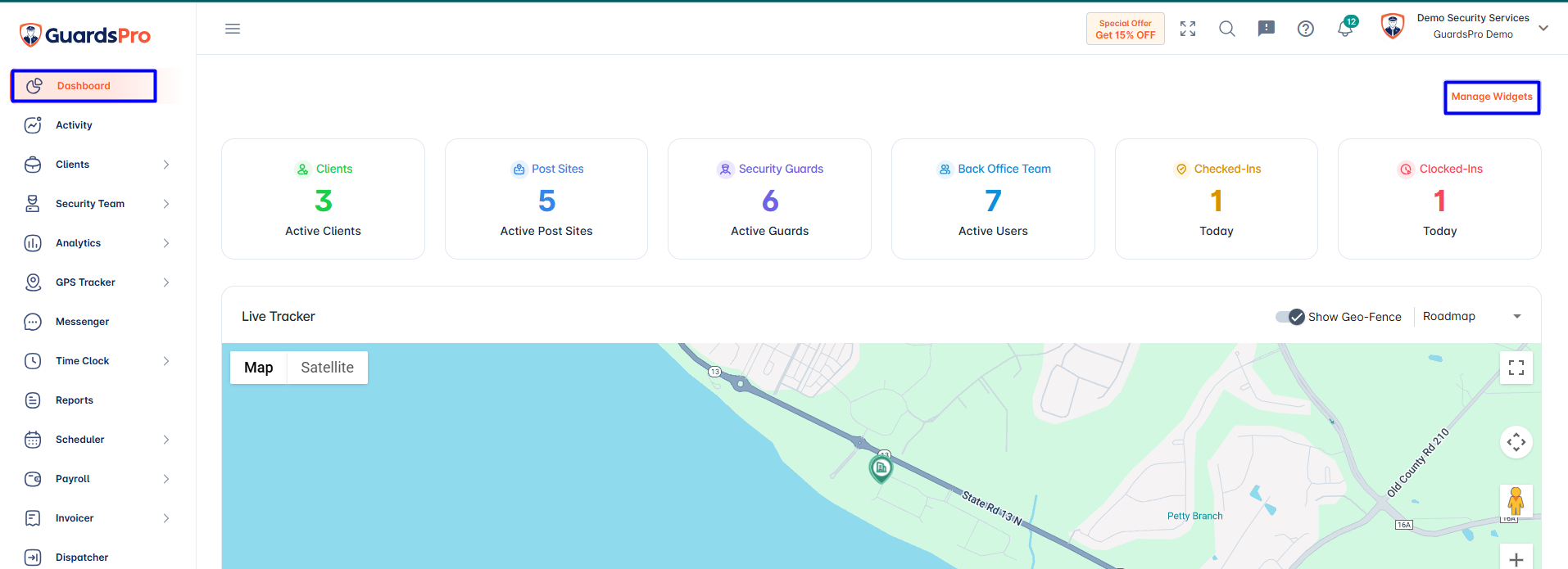The width and height of the screenshot is (1568, 569).
Task: Toggle the Show Geo-Fence switch
Action: [1290, 317]
